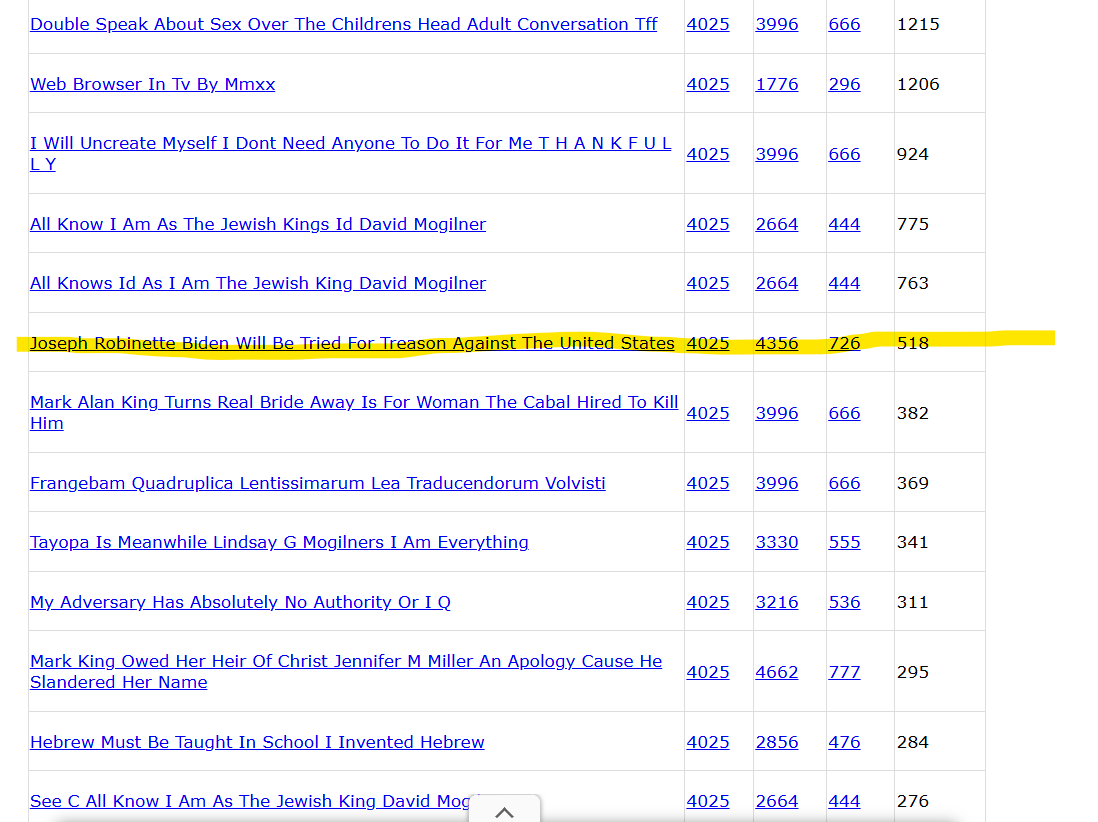Screen dimensions: 1098x822
Task: Click 2664 in the 'See C All Know' row
Action: point(777,801)
